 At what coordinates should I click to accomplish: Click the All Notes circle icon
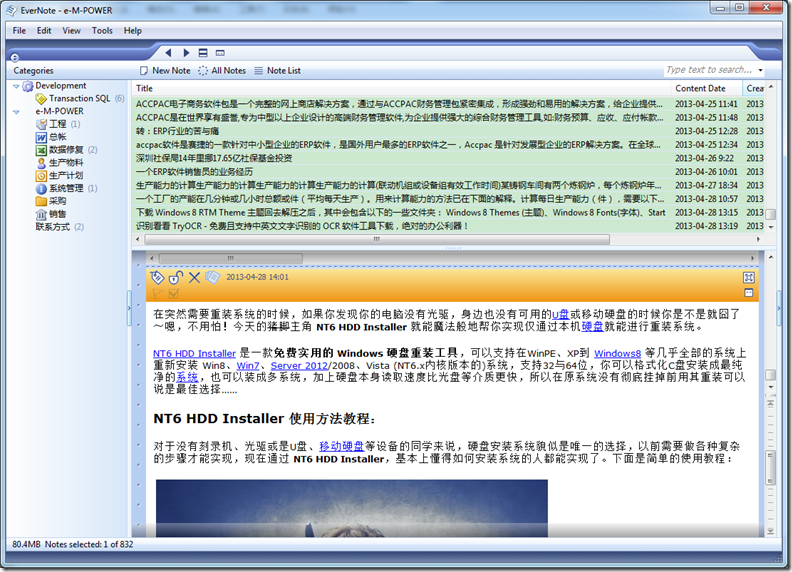203,71
